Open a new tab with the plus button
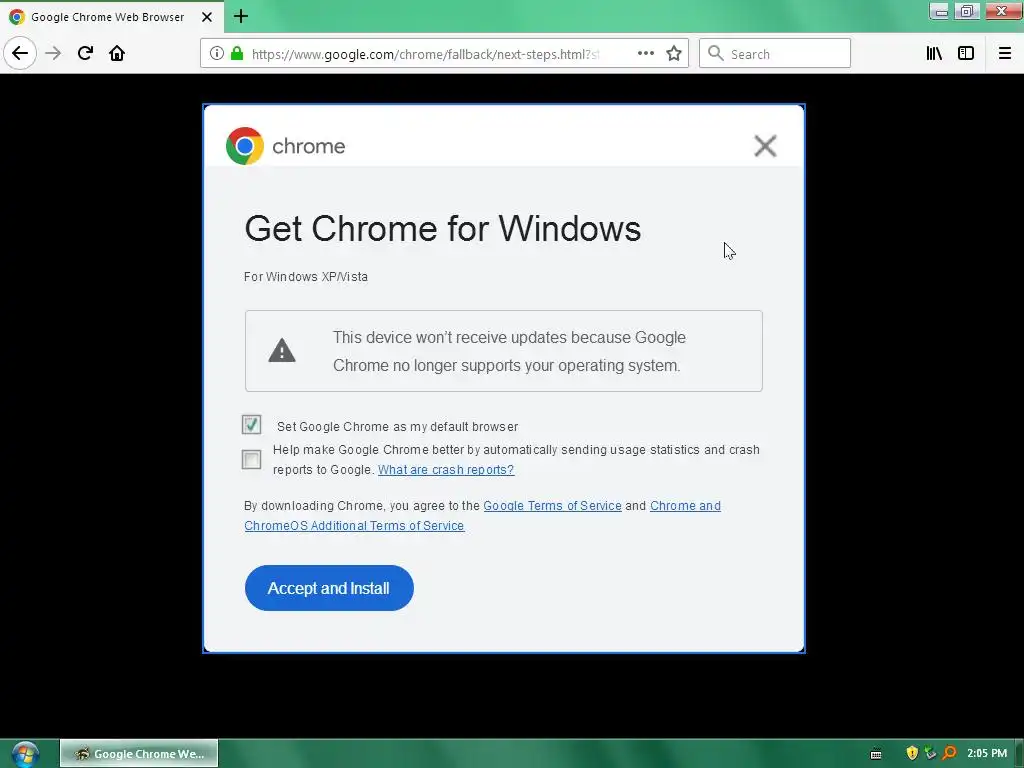This screenshot has width=1024, height=768. pyautogui.click(x=240, y=16)
